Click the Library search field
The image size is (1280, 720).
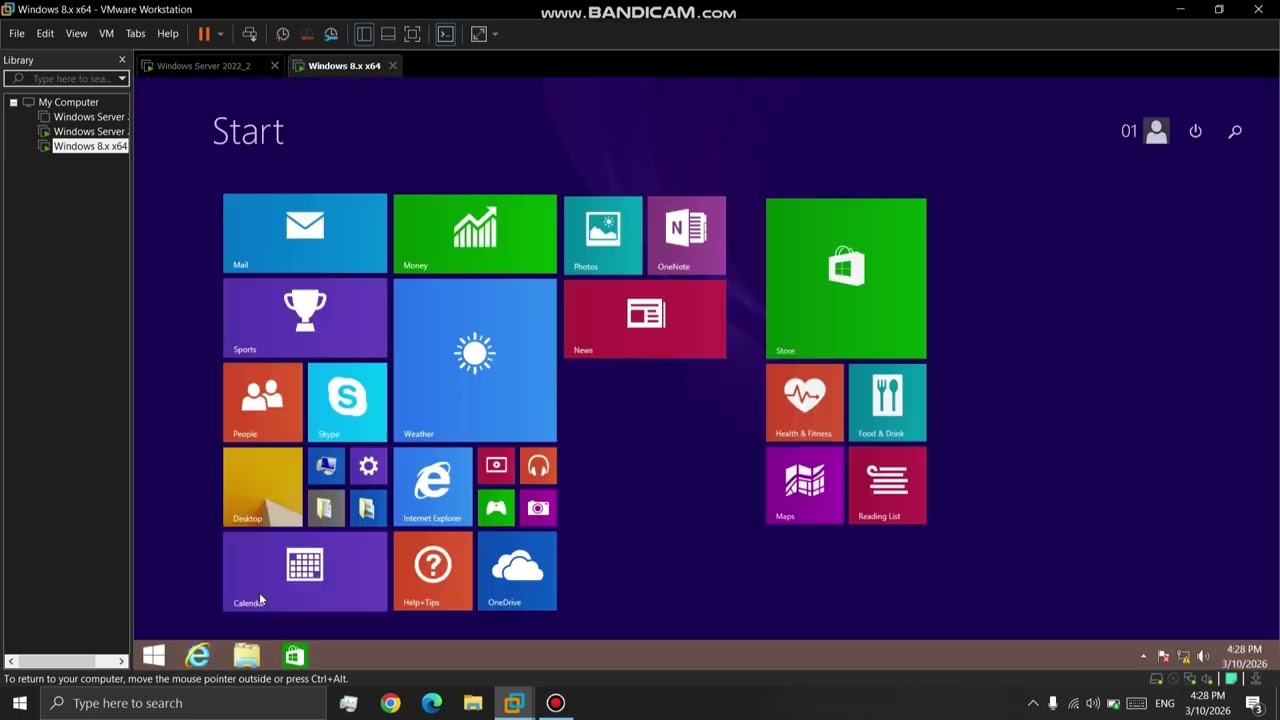[66, 78]
